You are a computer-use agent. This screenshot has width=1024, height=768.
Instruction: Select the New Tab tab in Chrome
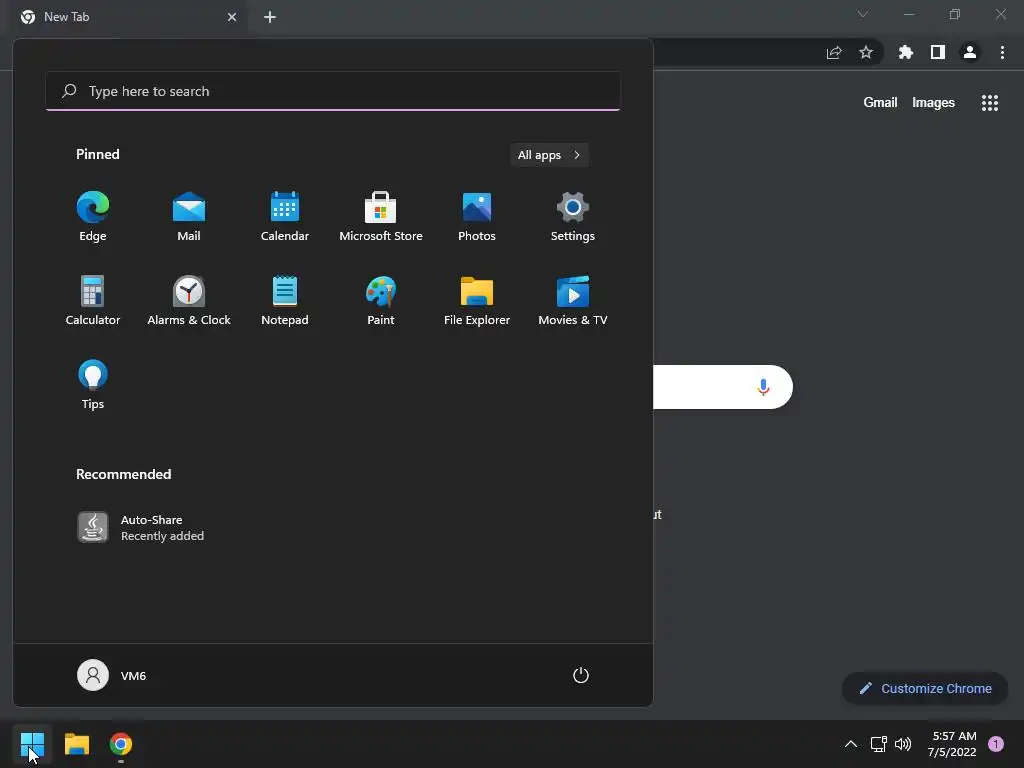click(128, 17)
